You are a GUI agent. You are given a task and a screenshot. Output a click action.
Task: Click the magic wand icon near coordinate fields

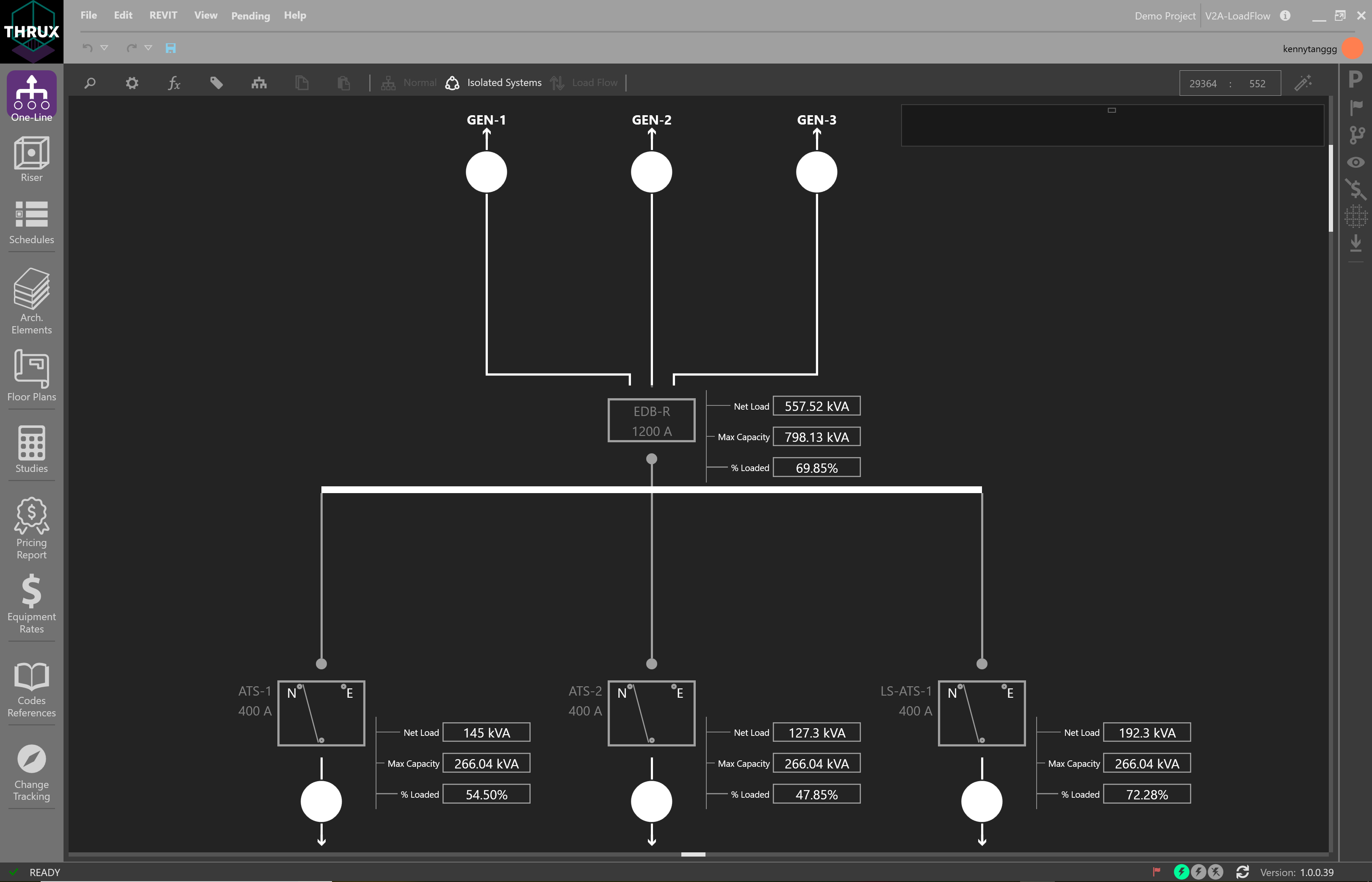(1303, 83)
